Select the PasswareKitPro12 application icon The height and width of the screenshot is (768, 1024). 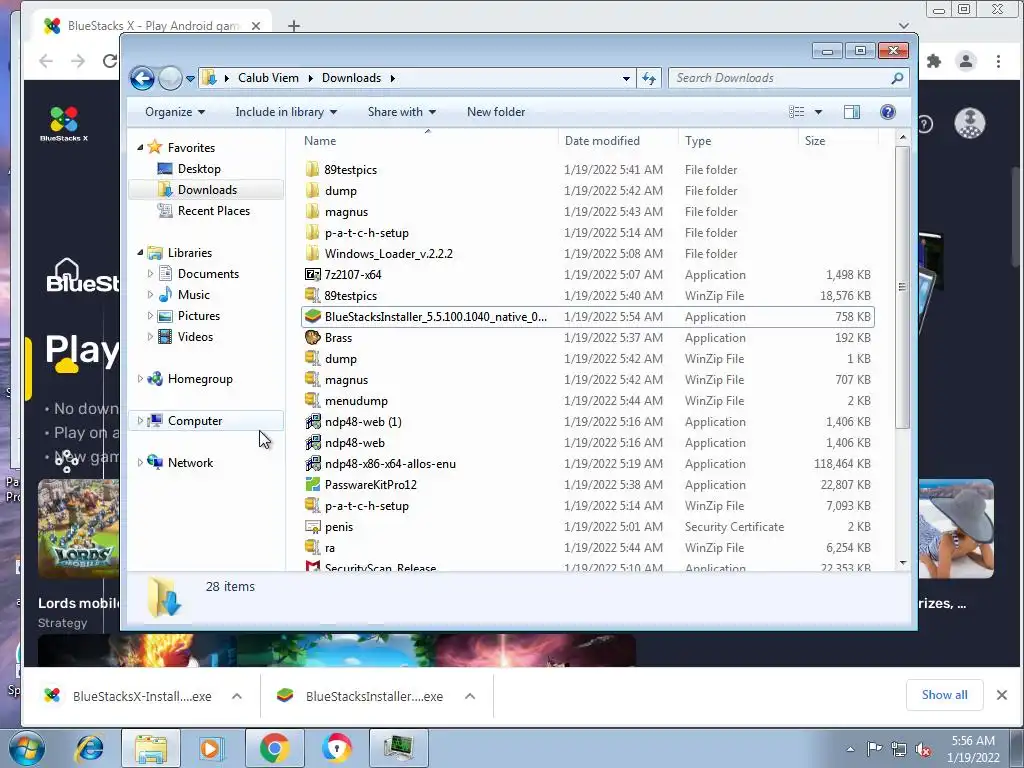(313, 485)
